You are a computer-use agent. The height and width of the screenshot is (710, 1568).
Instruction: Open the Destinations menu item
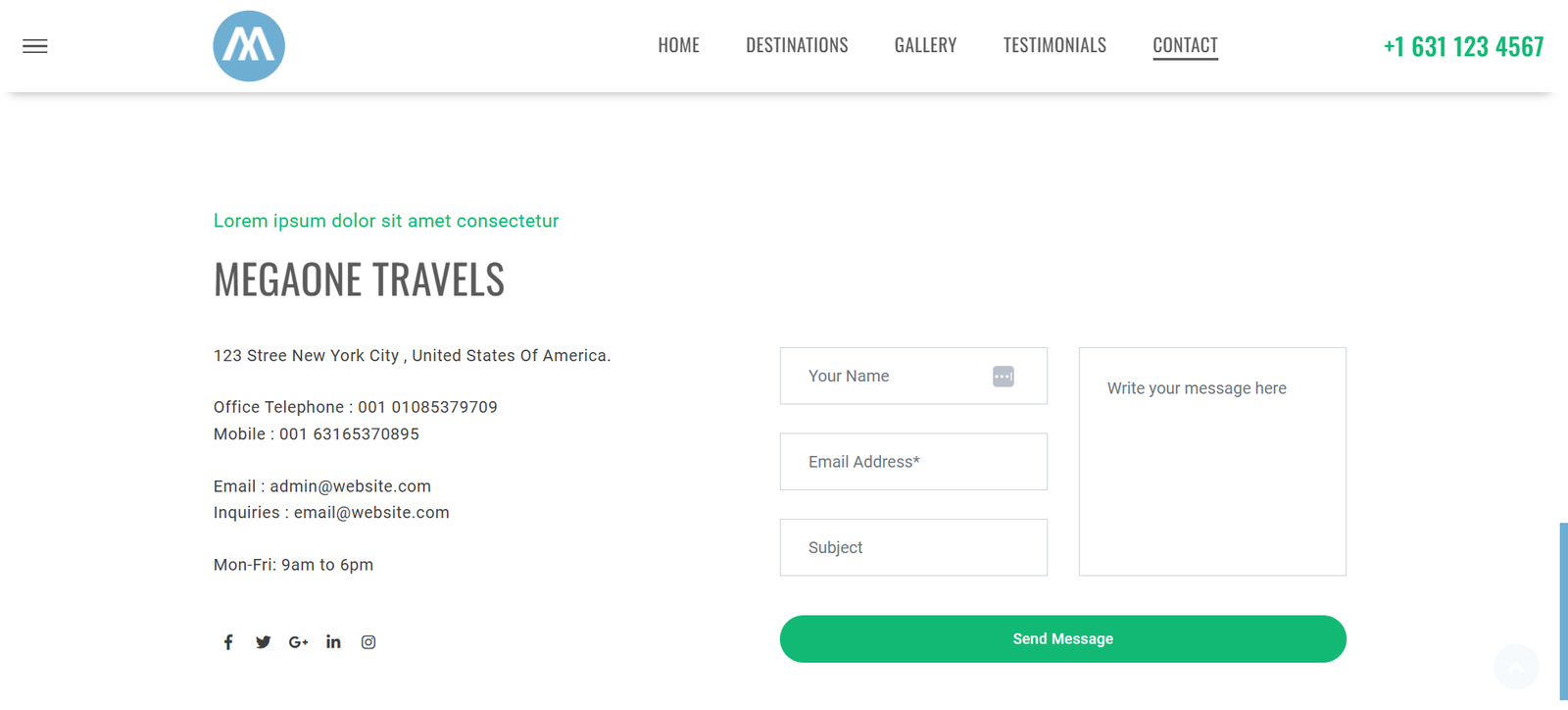pos(797,45)
